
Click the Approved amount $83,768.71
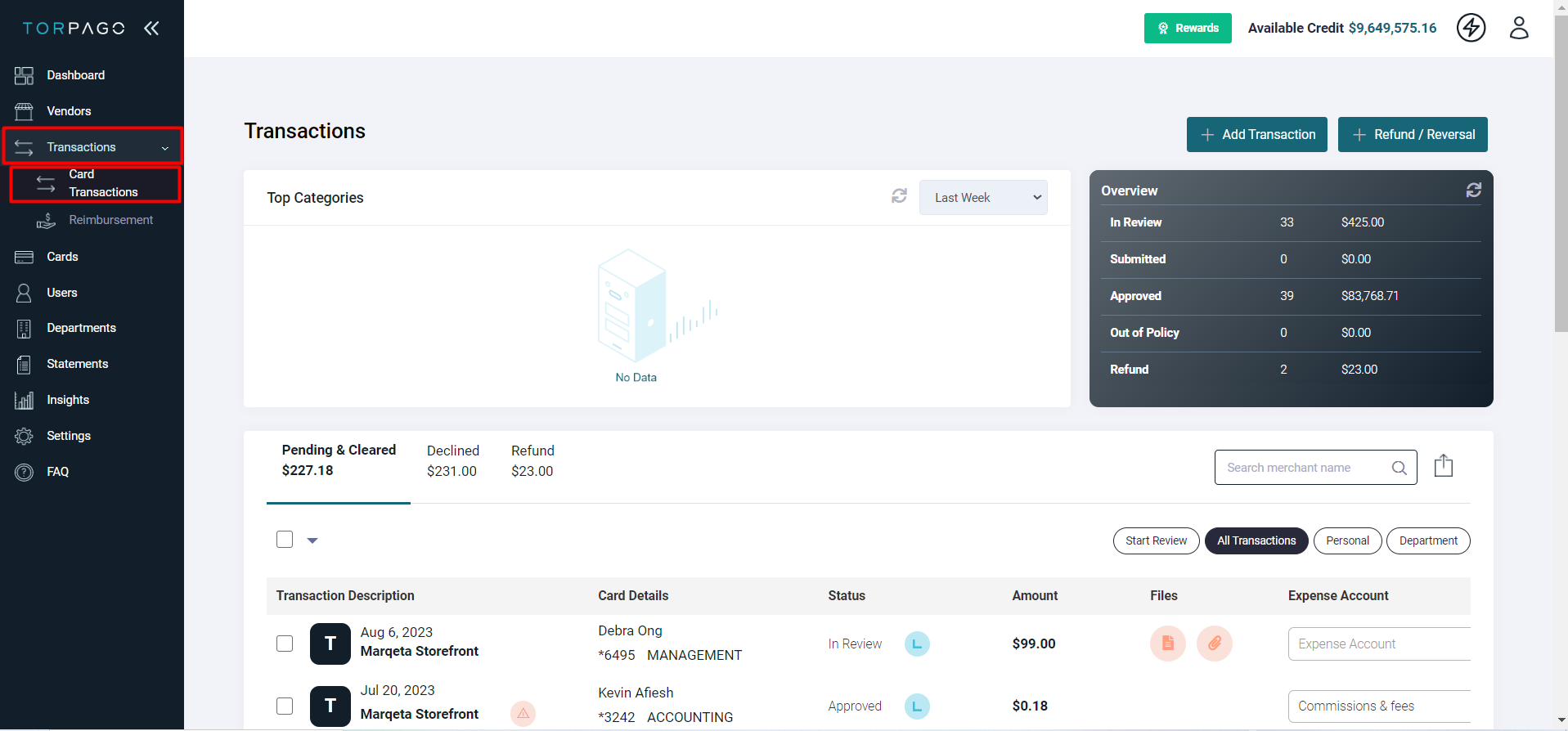1369,296
